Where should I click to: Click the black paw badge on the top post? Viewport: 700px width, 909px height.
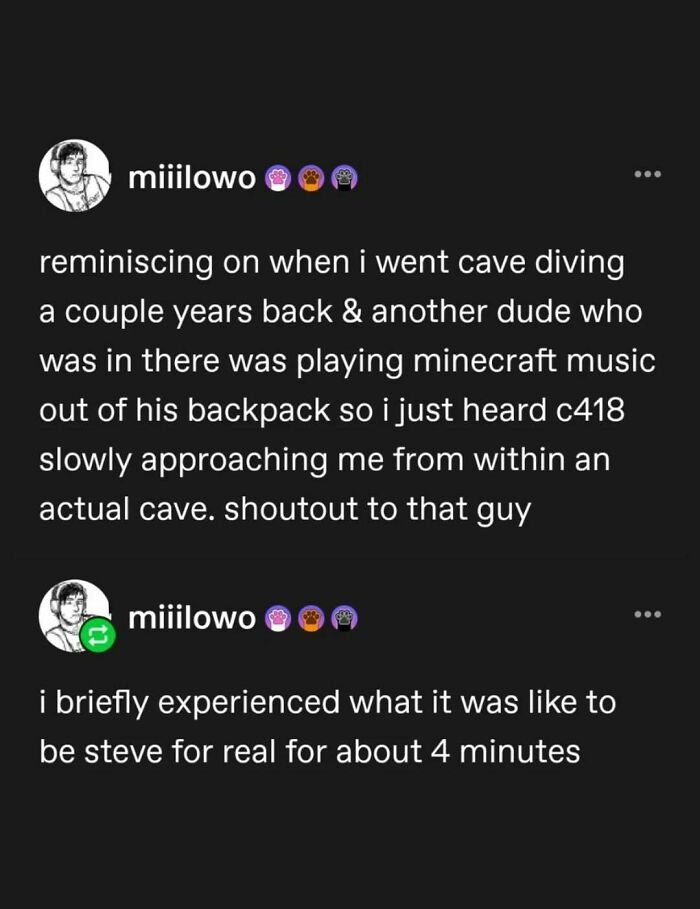pyautogui.click(x=343, y=177)
